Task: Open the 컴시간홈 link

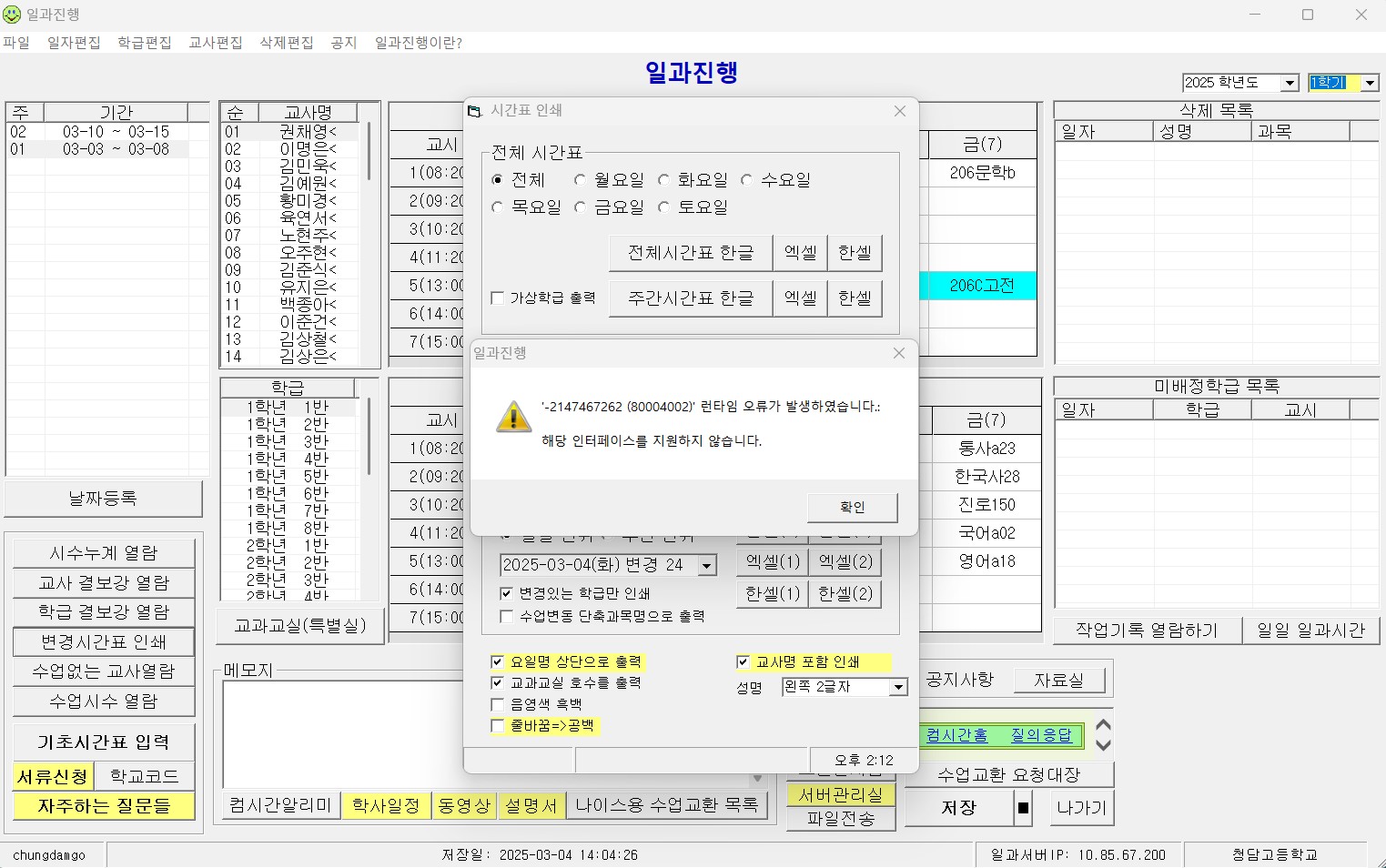Action: (x=956, y=735)
